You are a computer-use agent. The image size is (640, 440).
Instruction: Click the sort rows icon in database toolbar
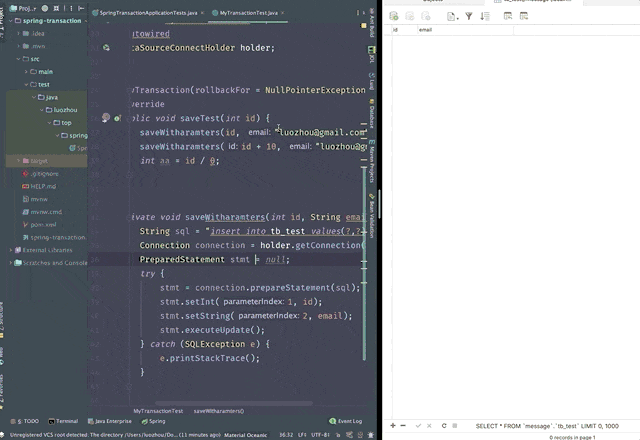click(x=484, y=16)
